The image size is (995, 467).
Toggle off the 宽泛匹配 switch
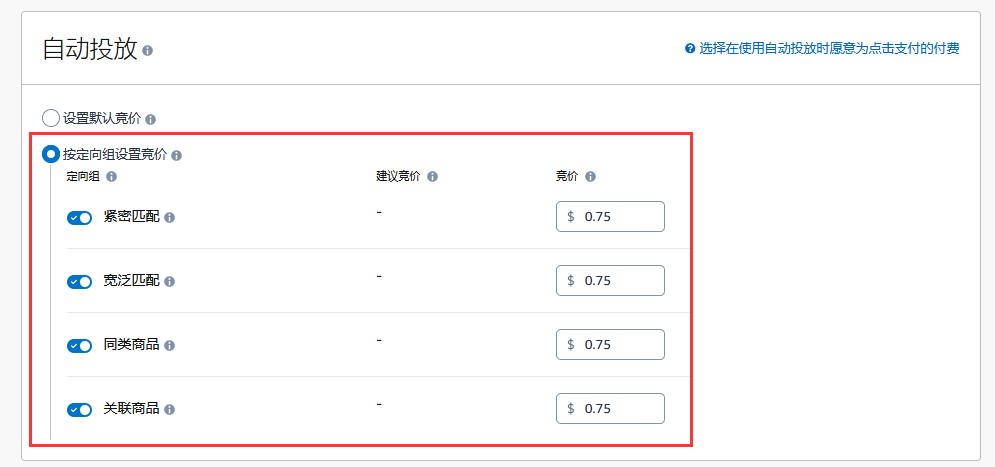point(79,282)
